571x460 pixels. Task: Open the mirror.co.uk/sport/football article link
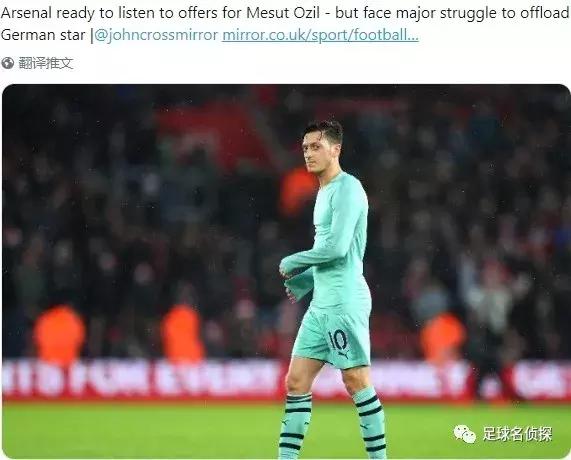point(320,35)
